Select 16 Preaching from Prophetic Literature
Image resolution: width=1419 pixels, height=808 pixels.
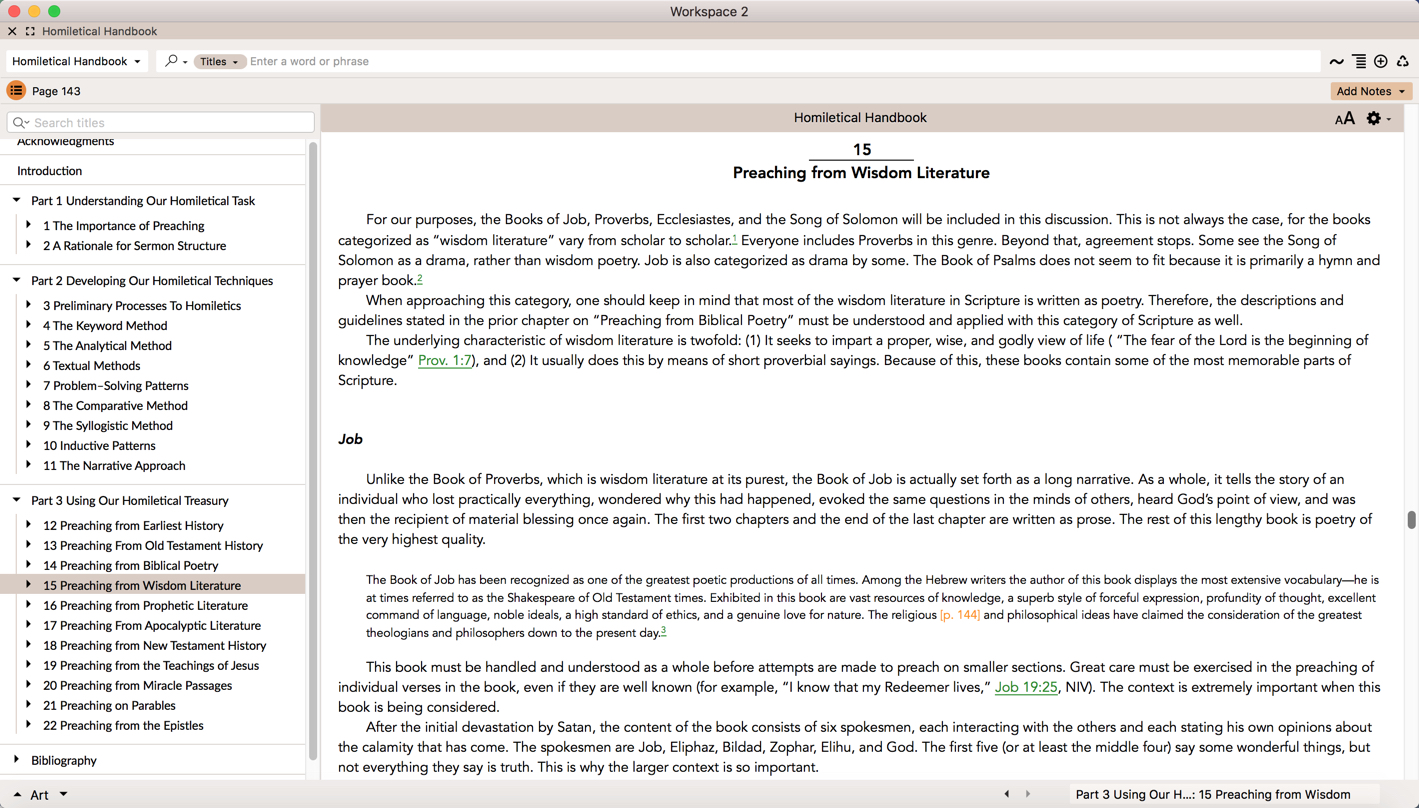(x=145, y=605)
